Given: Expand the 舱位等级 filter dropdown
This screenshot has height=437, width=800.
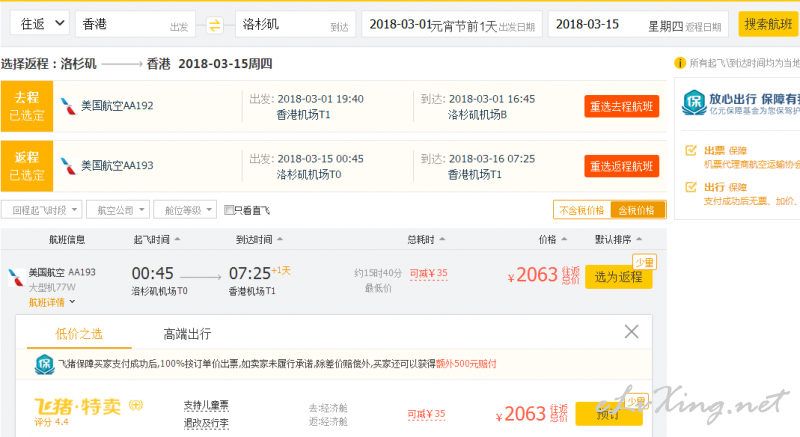Looking at the screenshot, I should 185,210.
